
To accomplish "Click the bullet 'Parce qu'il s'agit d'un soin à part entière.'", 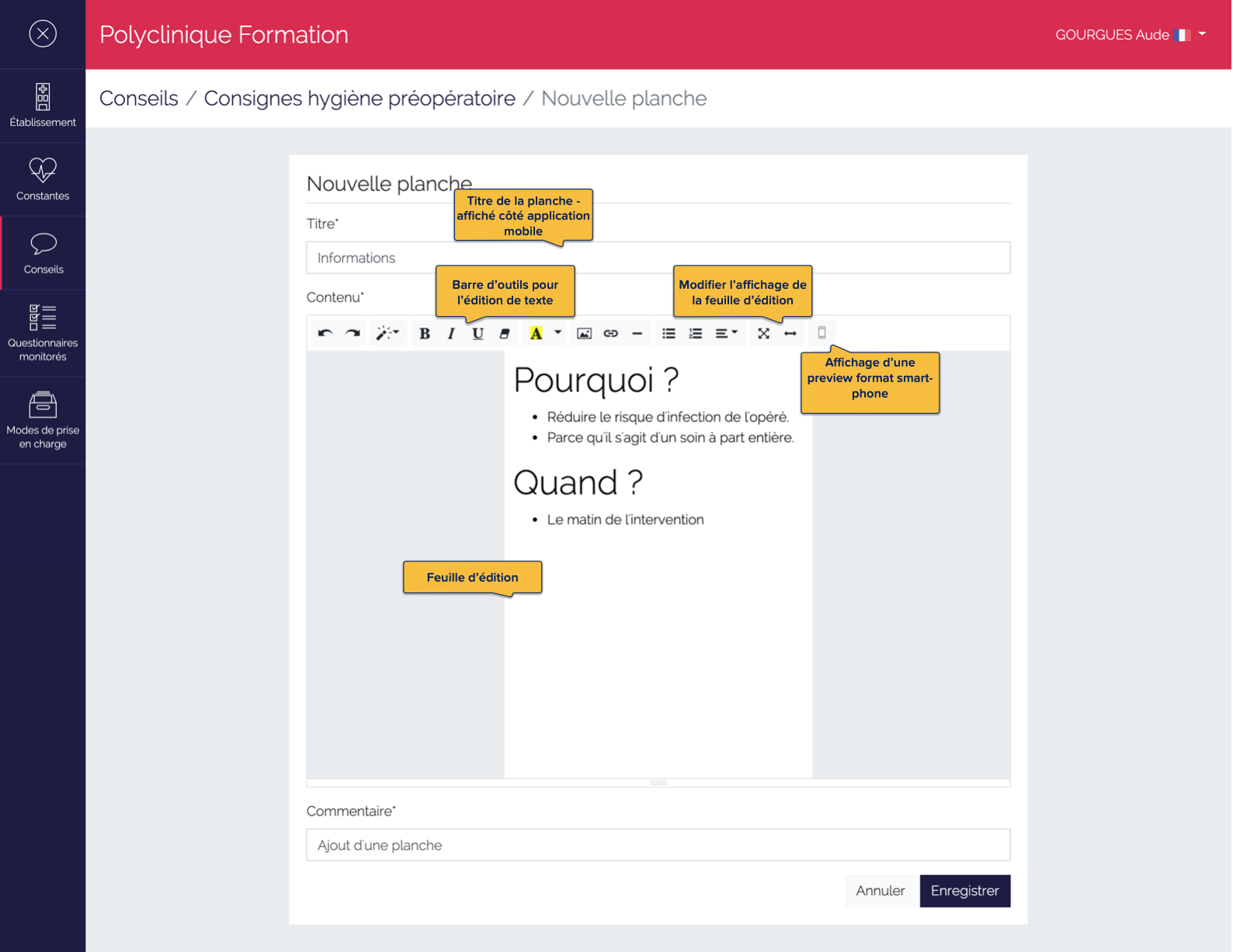I will click(x=670, y=437).
